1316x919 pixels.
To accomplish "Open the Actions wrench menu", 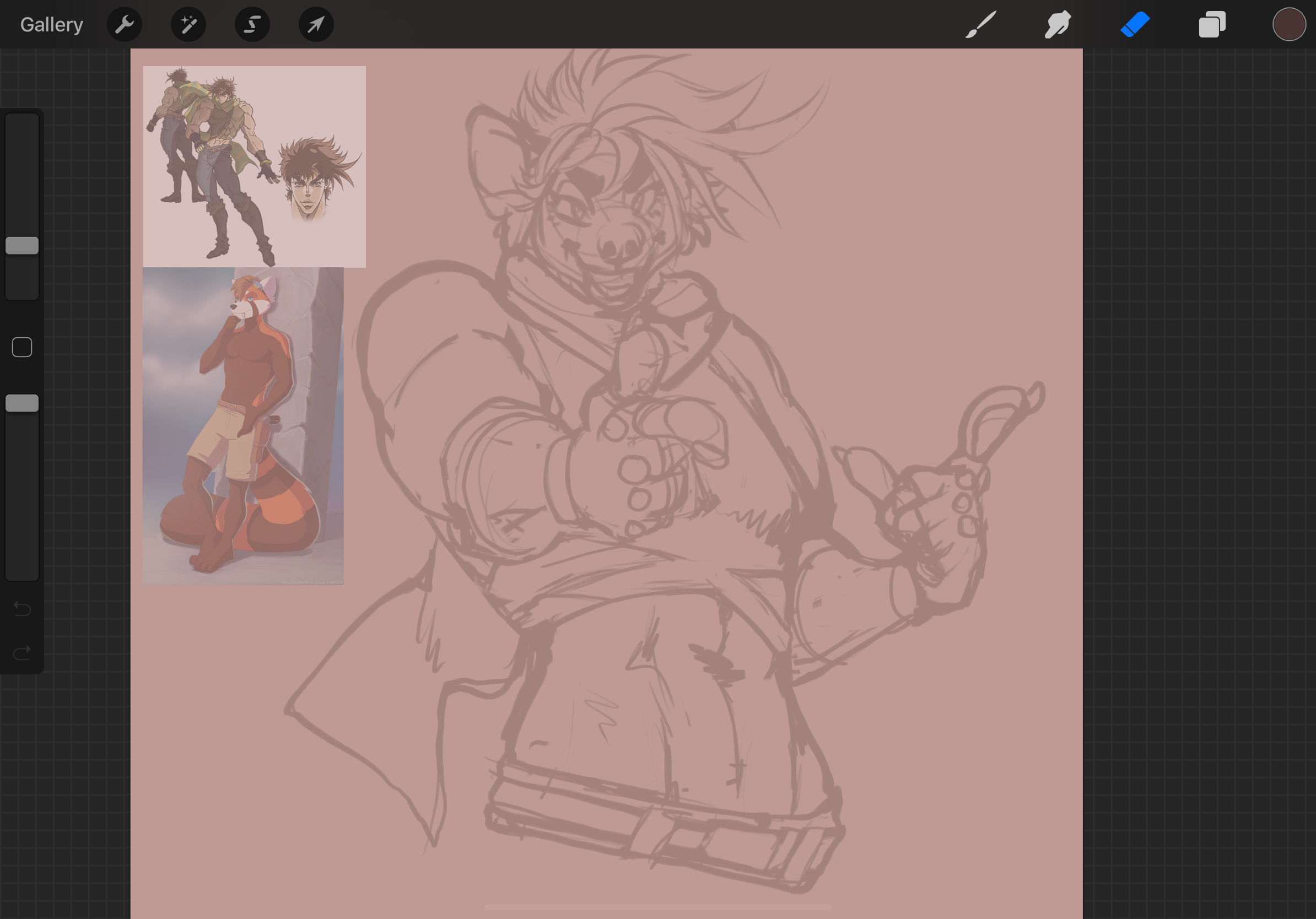I will pyautogui.click(x=125, y=25).
